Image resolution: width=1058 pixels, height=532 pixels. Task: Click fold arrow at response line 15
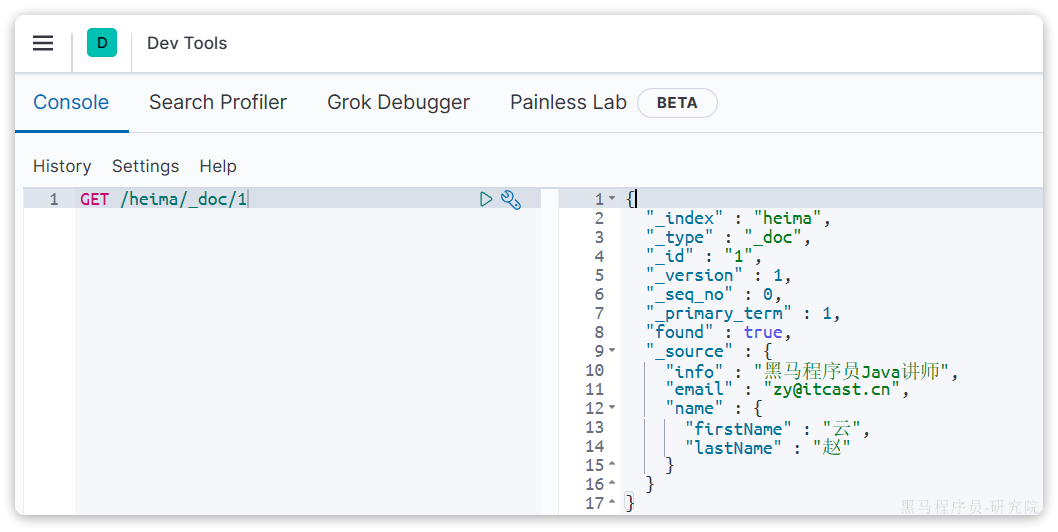pos(612,465)
